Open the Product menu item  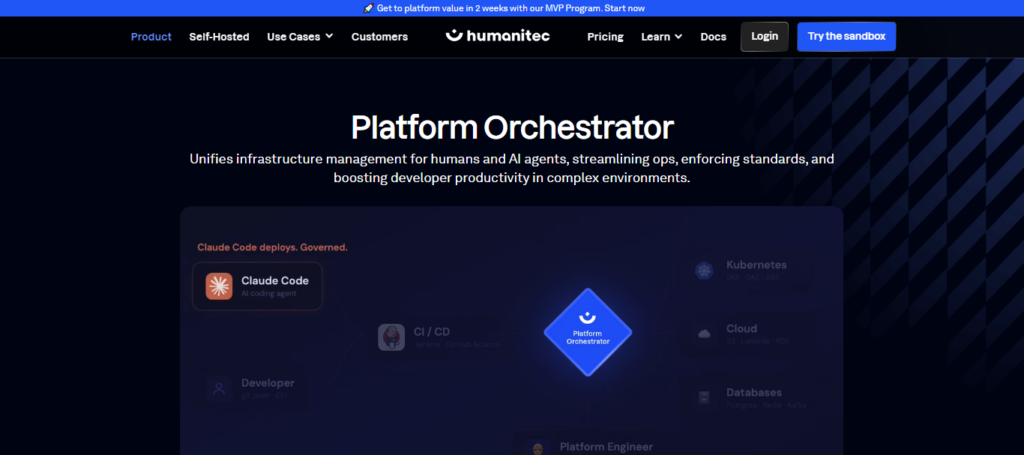pyautogui.click(x=151, y=37)
